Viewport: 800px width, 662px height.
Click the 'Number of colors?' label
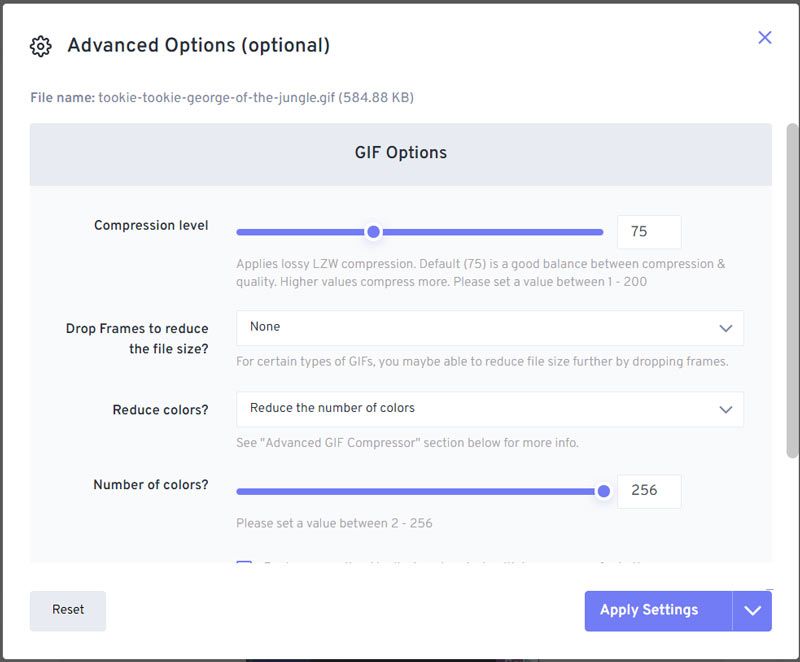[x=151, y=485]
